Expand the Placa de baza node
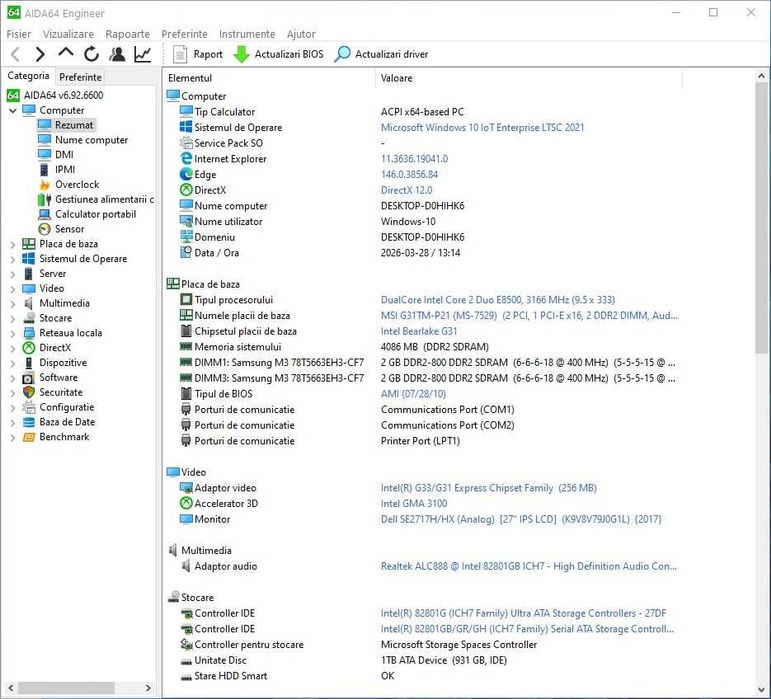Image resolution: width=771 pixels, height=699 pixels. (13, 244)
